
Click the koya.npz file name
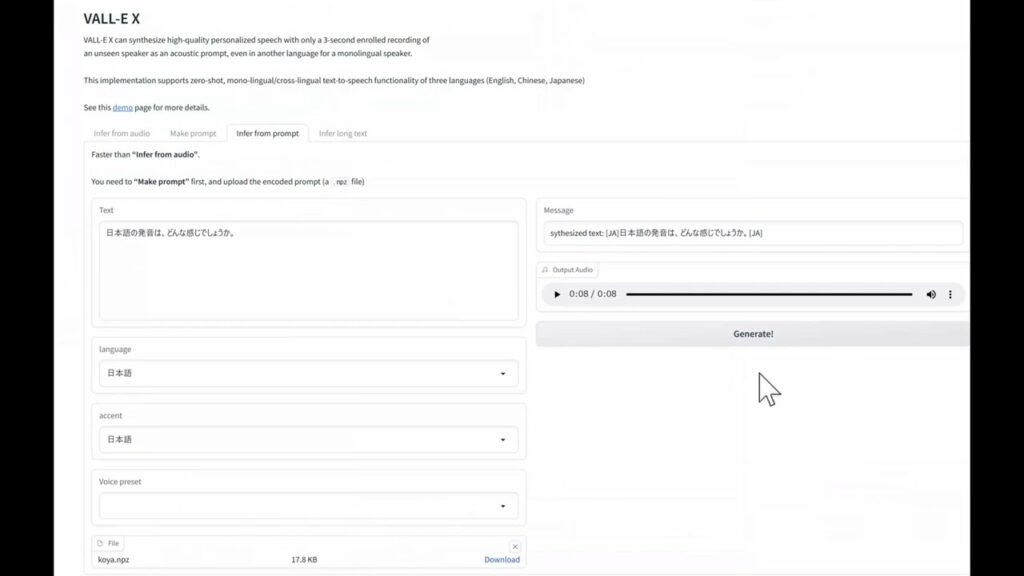coord(114,560)
